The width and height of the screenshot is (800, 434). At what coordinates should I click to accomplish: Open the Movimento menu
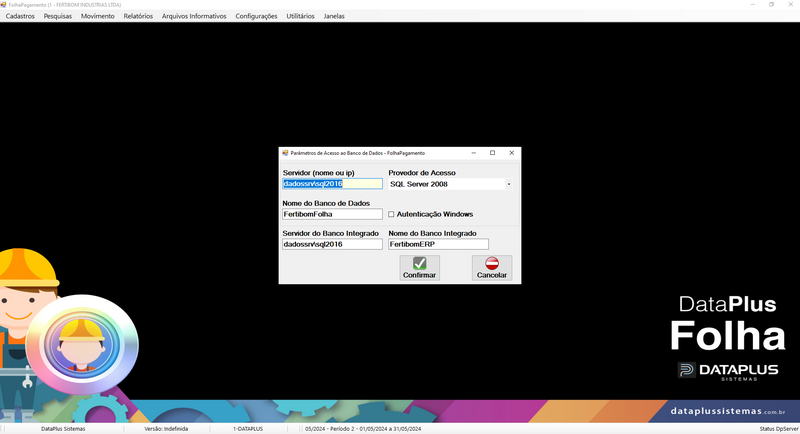click(x=97, y=16)
